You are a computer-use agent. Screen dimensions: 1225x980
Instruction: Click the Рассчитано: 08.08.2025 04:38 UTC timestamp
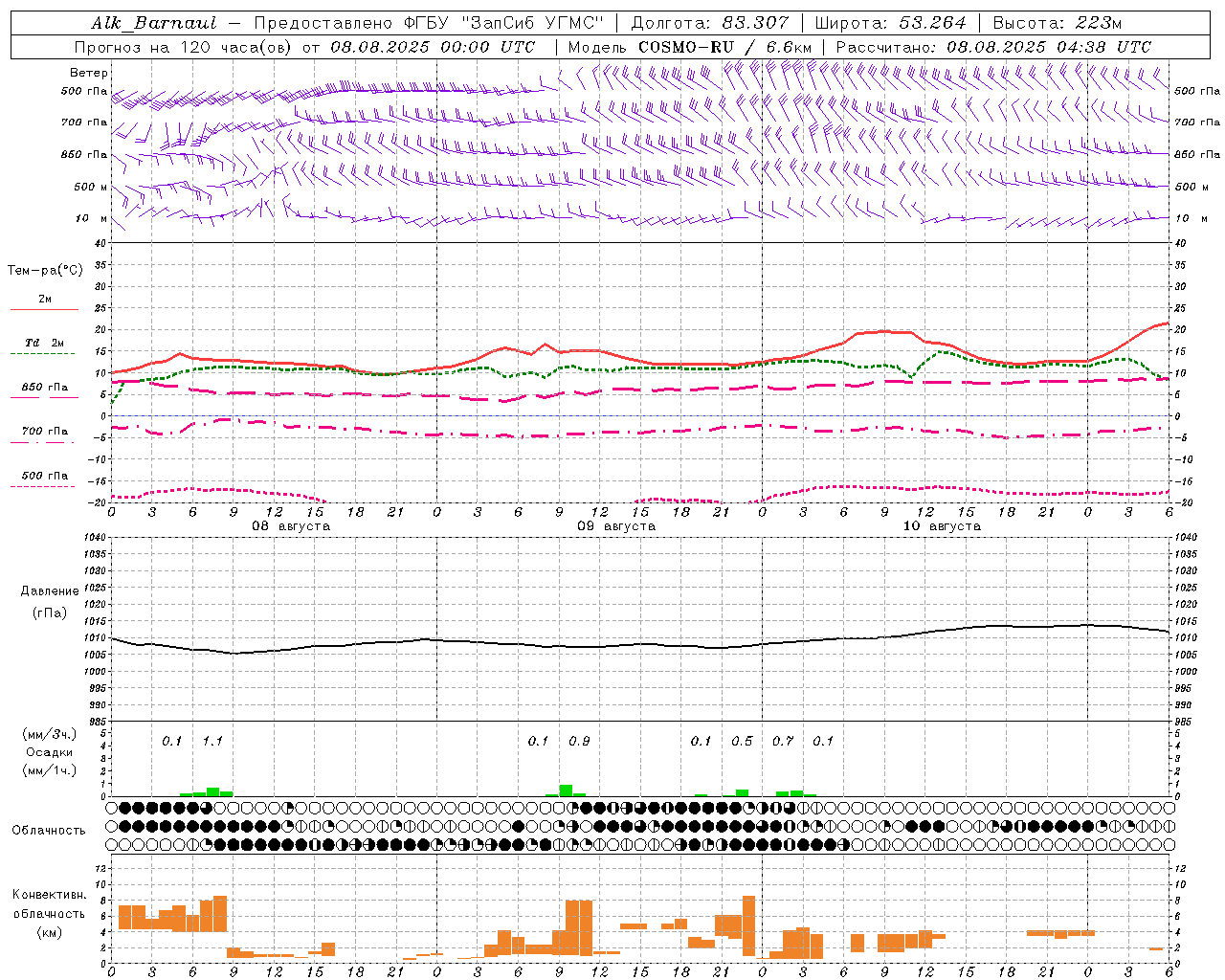click(x=993, y=47)
